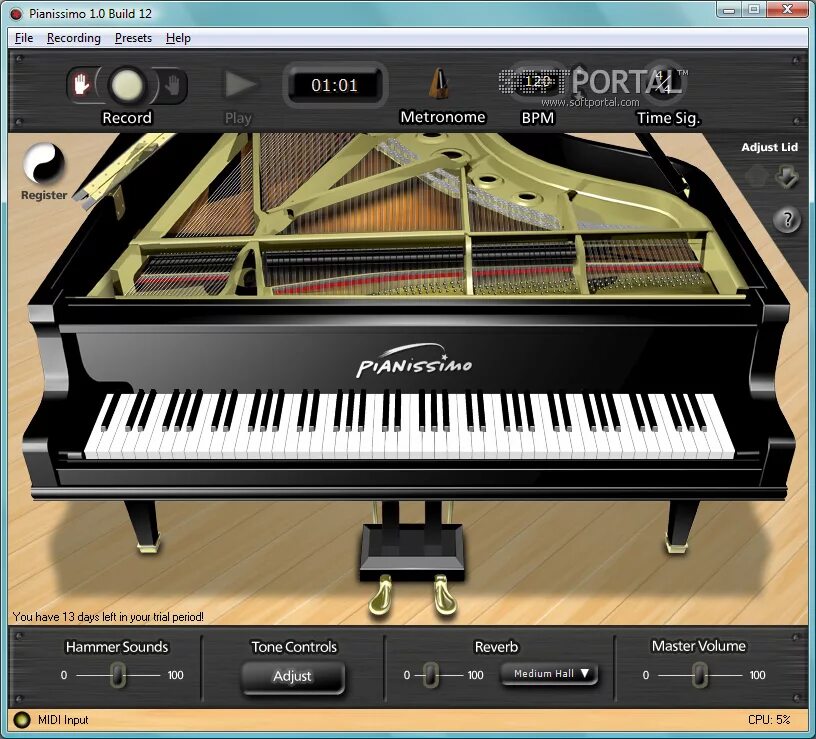Click the 01:01 time display
The width and height of the screenshot is (816, 739).
tap(334, 85)
